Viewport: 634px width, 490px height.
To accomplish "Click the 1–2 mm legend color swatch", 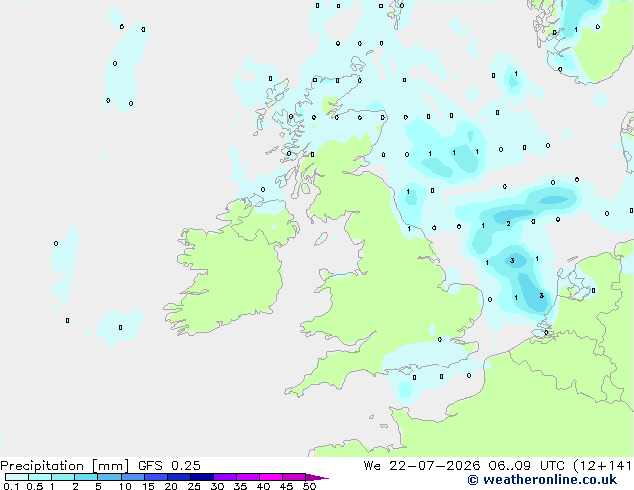I will click(63, 477).
